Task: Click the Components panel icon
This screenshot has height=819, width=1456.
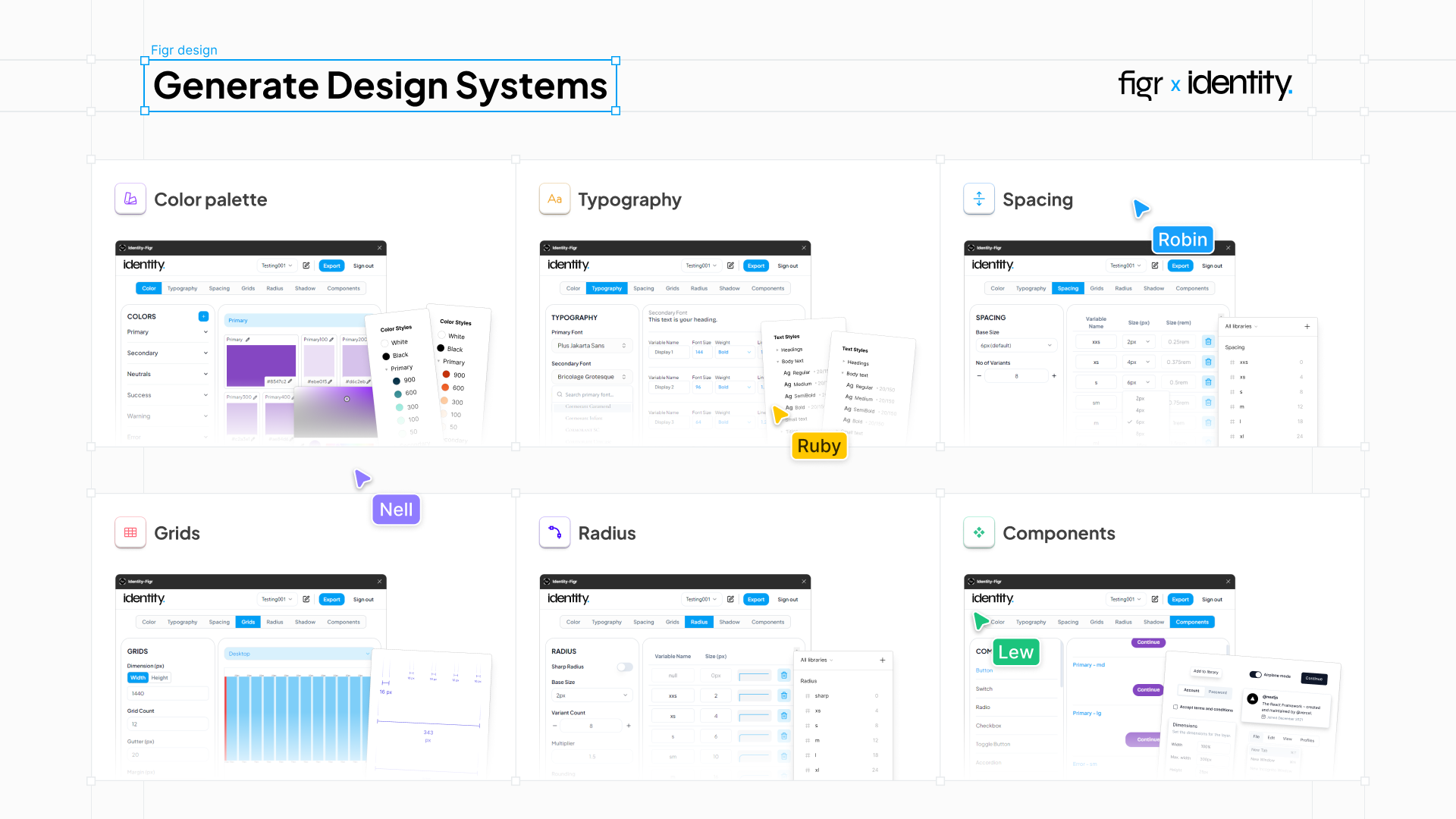Action: (x=978, y=533)
